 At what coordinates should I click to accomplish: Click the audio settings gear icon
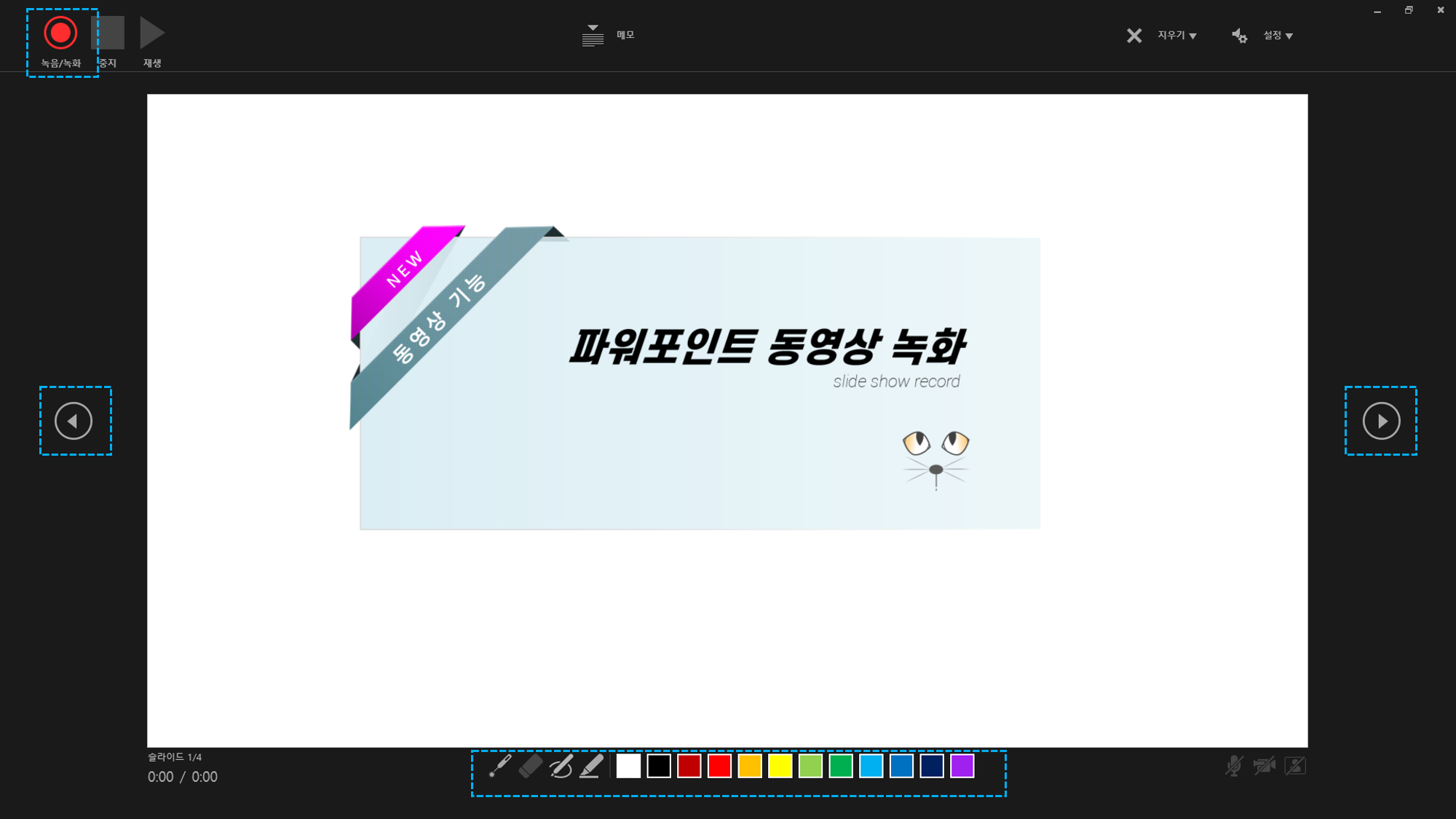pos(1239,35)
